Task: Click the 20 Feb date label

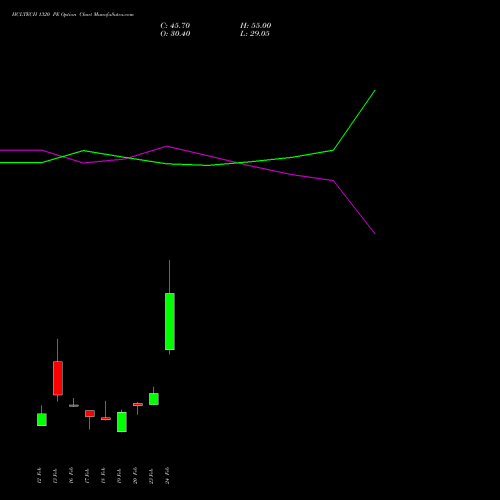Action: (x=135, y=475)
